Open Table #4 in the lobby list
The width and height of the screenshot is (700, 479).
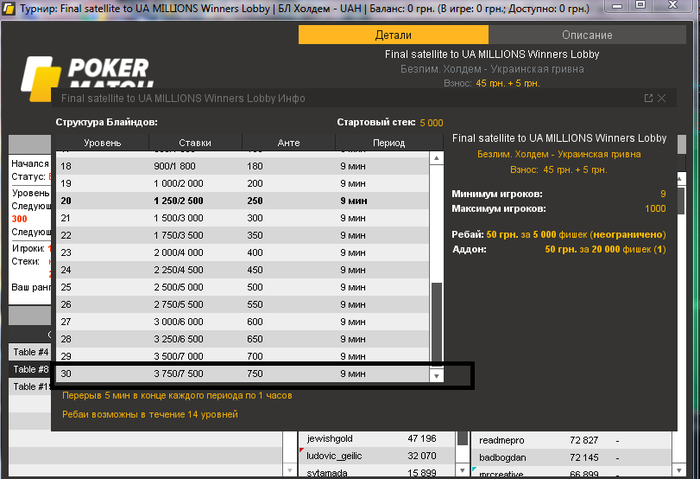pyautogui.click(x=30, y=352)
